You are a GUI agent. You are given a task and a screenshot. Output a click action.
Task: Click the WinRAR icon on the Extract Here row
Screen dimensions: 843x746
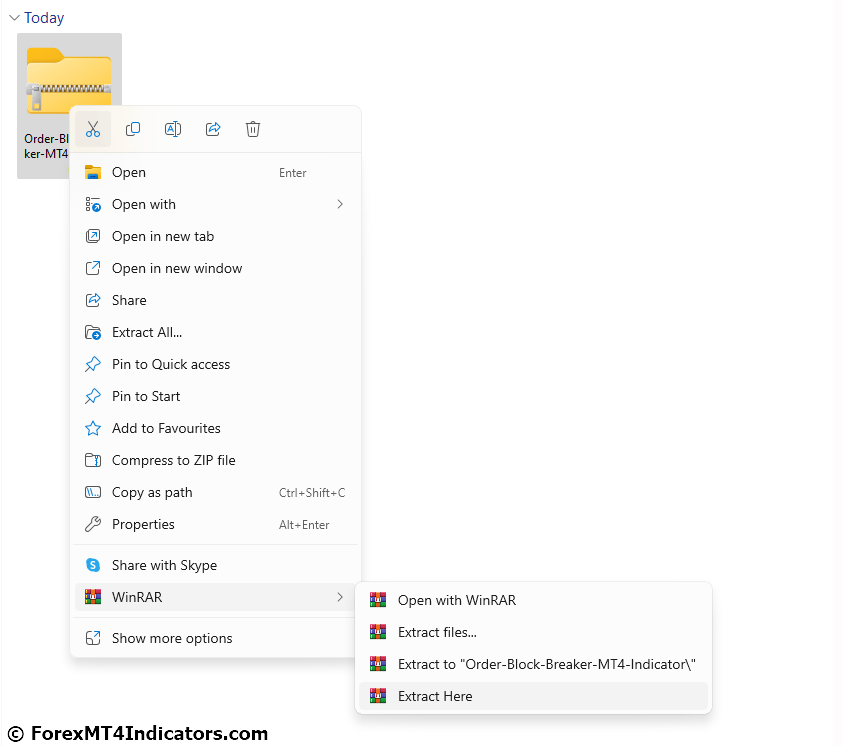pos(378,696)
